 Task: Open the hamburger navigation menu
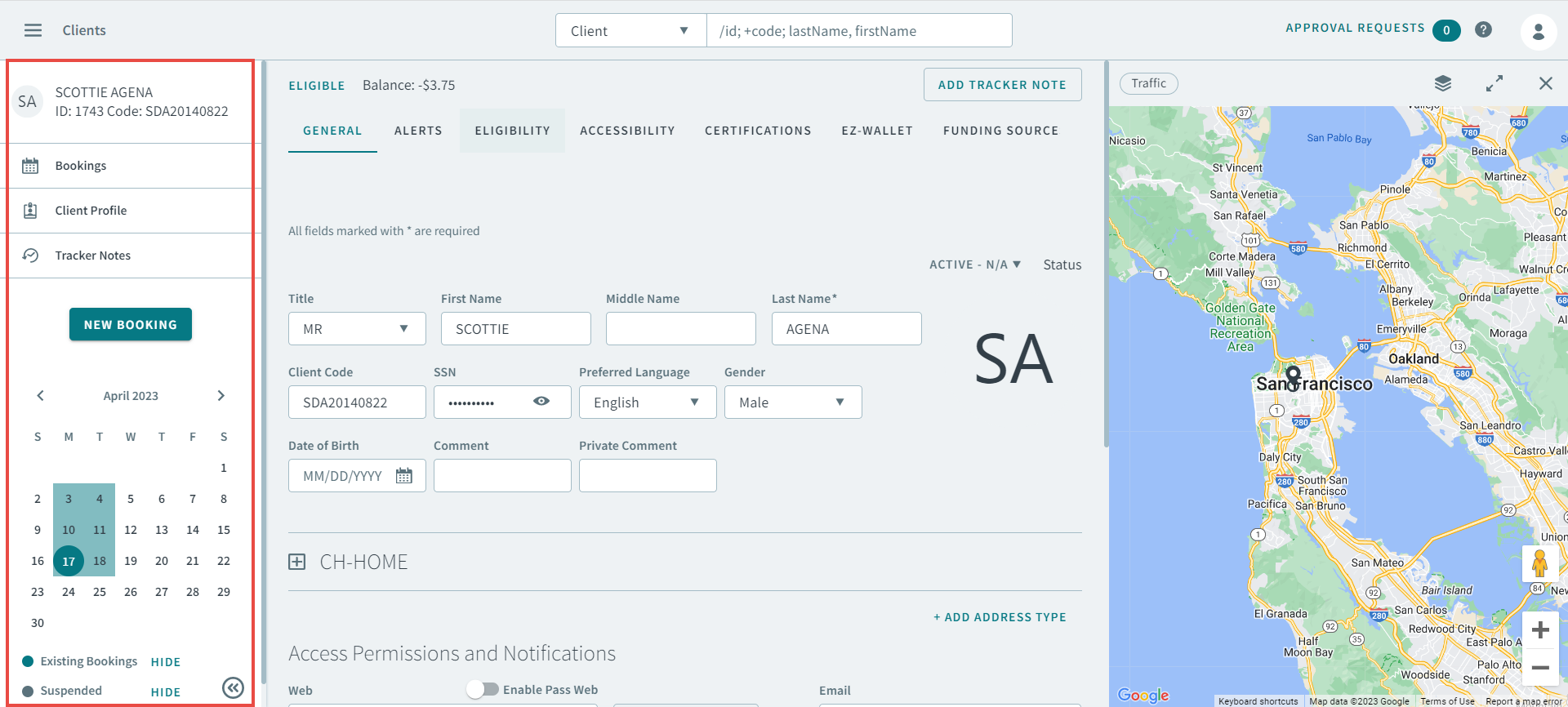(x=33, y=30)
